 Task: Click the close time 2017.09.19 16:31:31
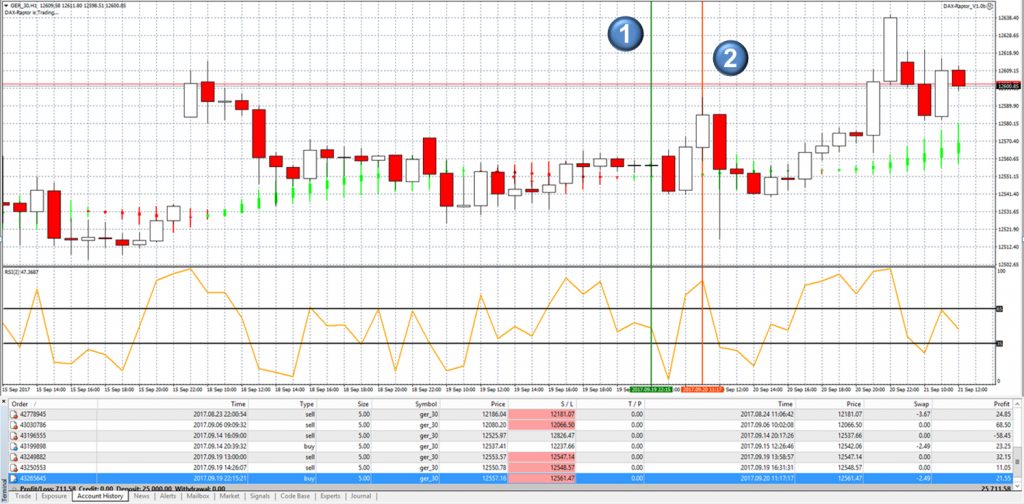tap(767, 468)
